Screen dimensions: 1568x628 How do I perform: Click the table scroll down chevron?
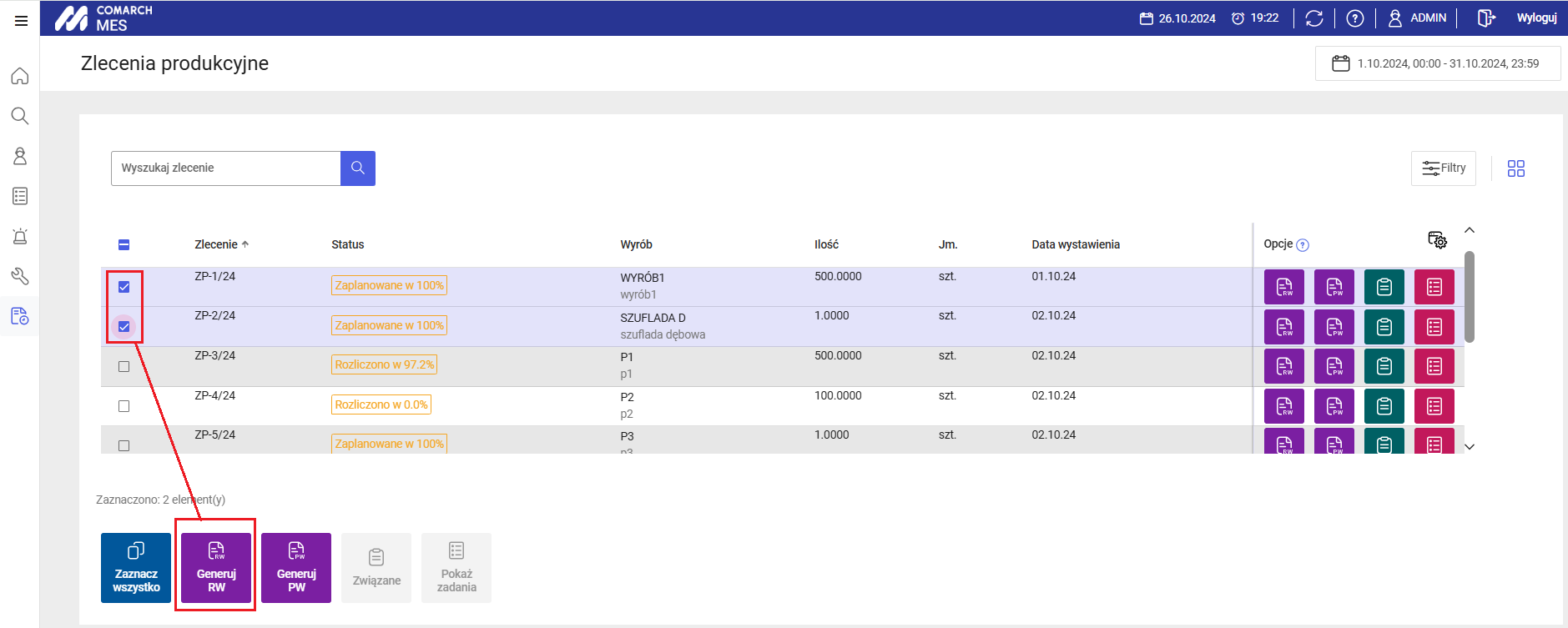click(x=1470, y=447)
